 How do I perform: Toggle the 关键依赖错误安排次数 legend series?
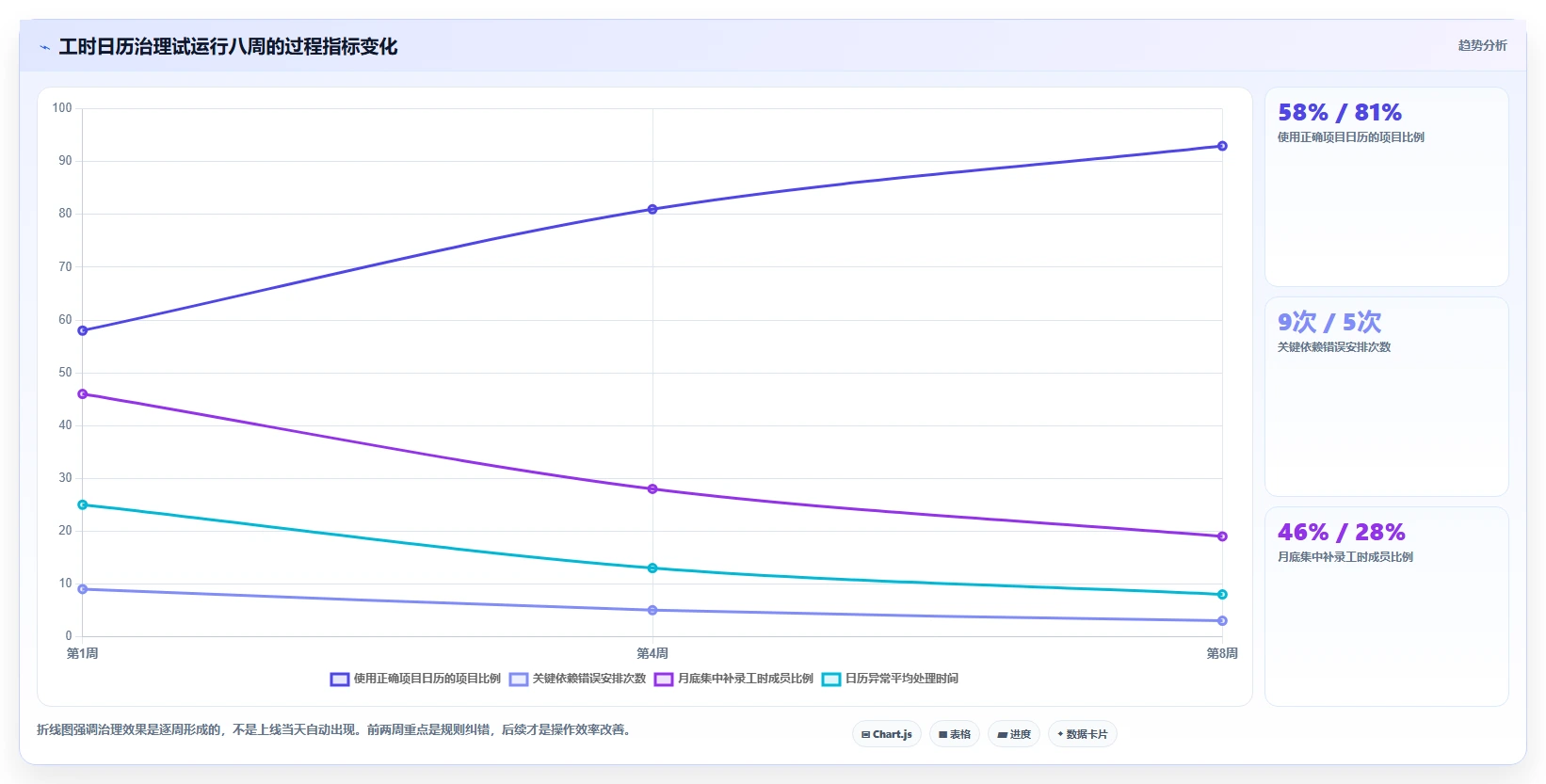pyautogui.click(x=577, y=679)
